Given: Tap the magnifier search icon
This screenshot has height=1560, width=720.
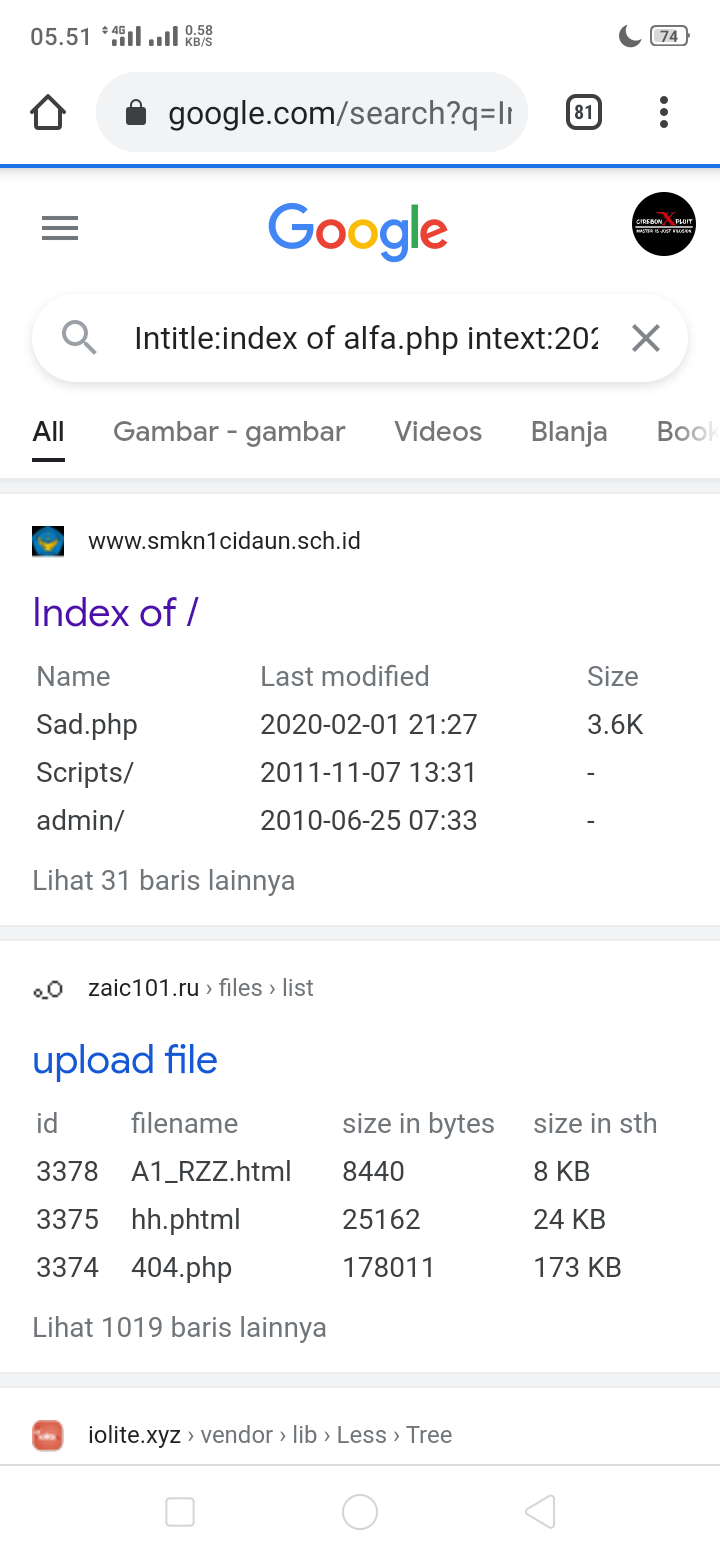Looking at the screenshot, I should (x=79, y=339).
